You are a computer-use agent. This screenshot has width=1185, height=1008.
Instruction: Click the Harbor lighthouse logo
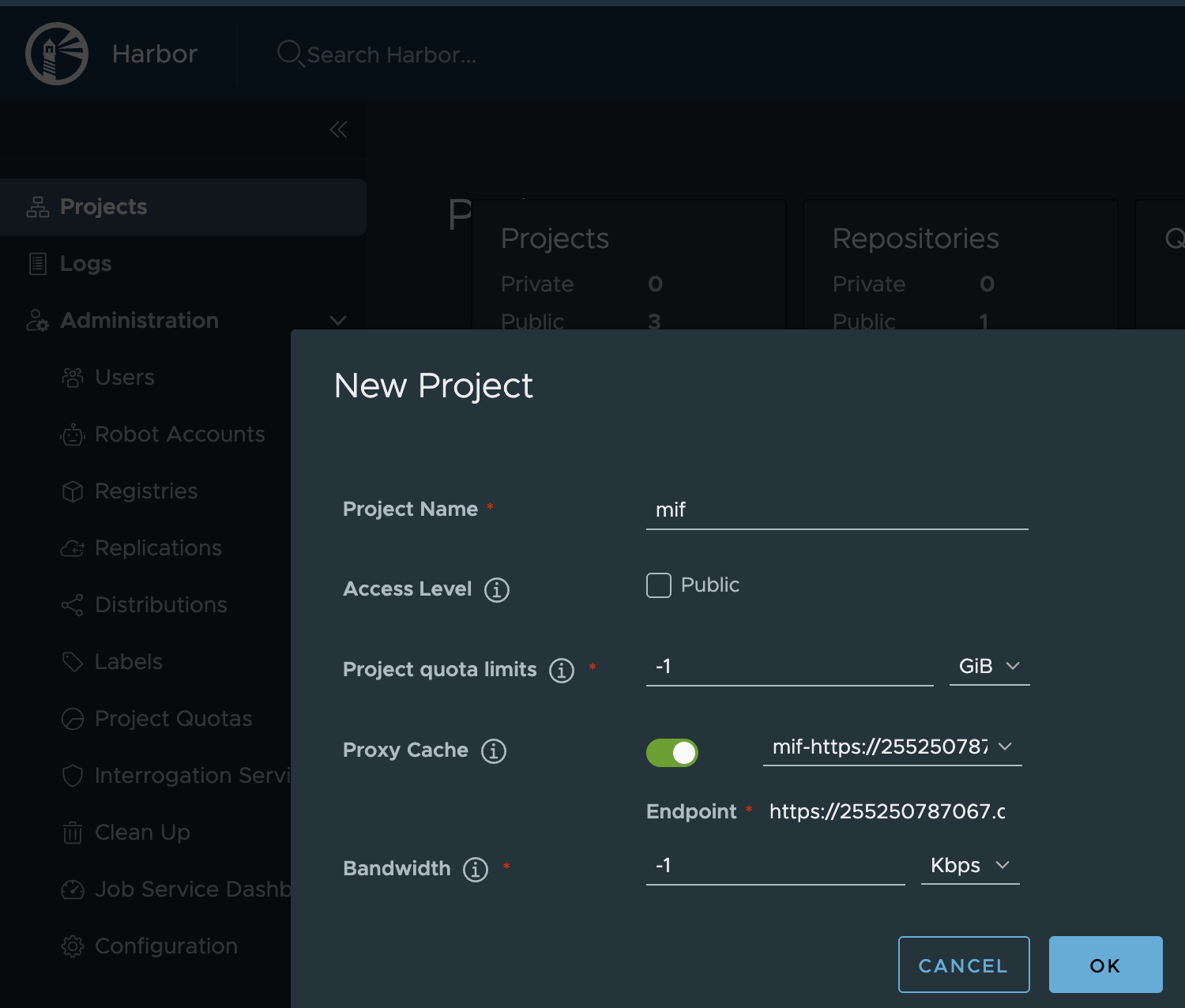[x=56, y=54]
